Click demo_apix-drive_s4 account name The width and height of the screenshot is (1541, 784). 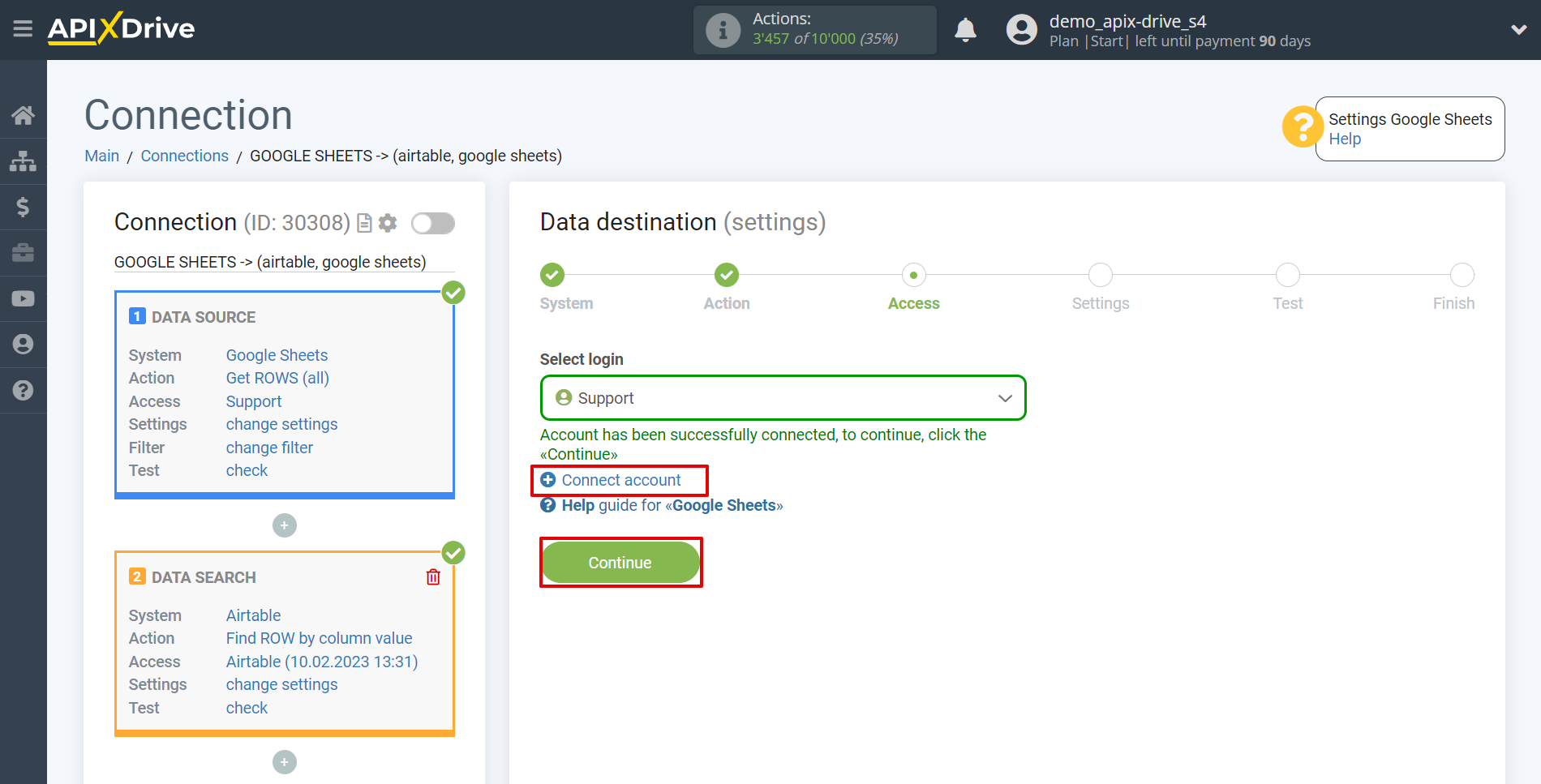click(1127, 21)
